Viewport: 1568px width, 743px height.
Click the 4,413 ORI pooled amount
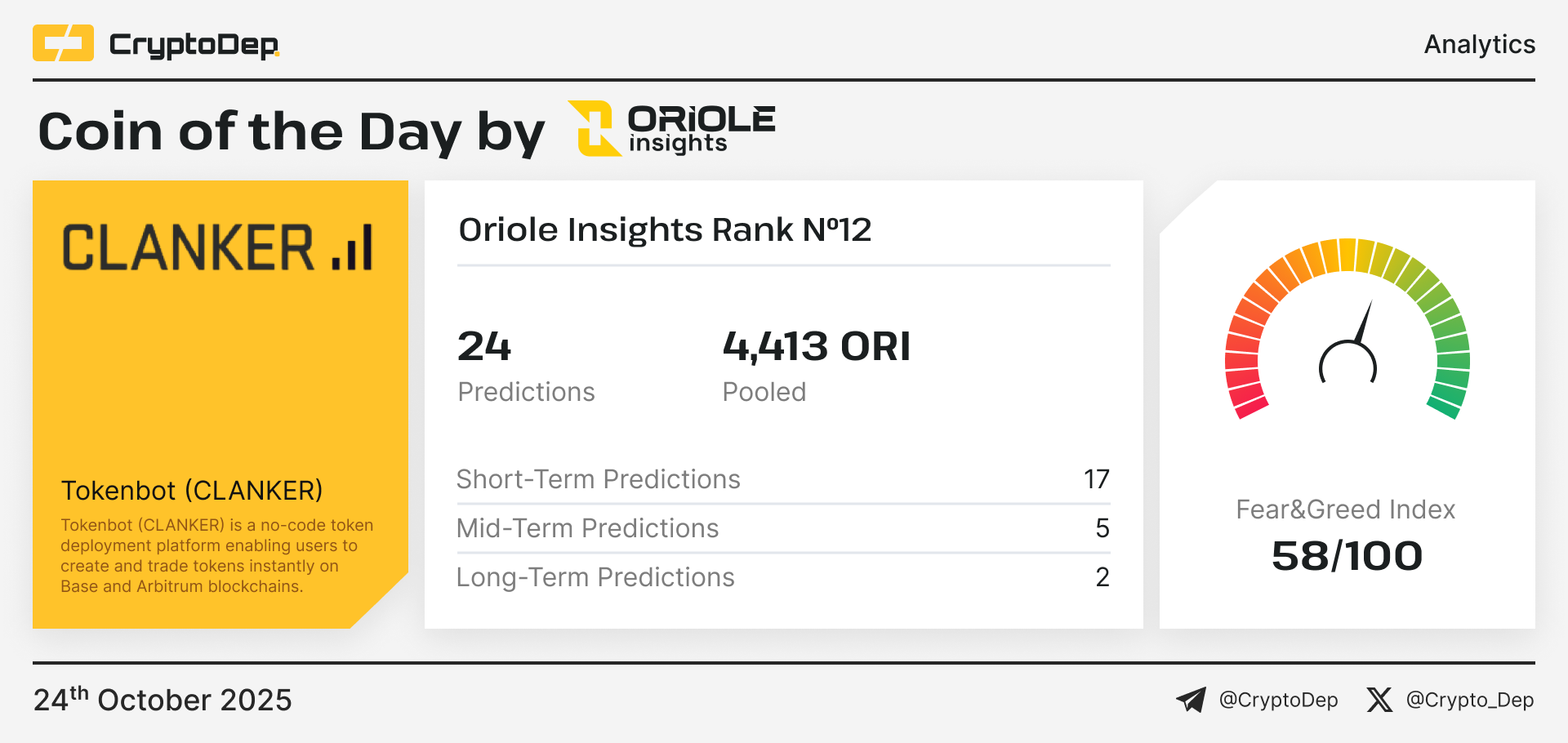pyautogui.click(x=816, y=346)
